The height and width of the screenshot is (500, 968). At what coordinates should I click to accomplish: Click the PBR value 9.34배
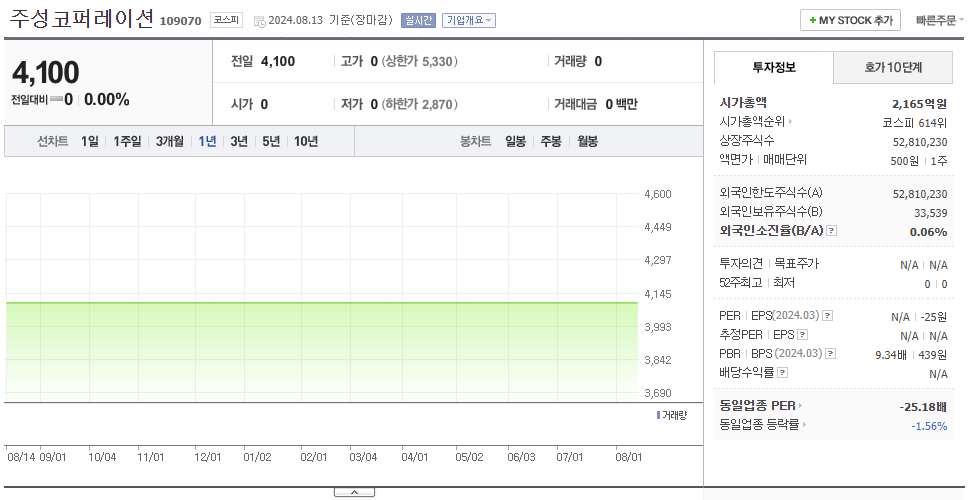tap(891, 355)
